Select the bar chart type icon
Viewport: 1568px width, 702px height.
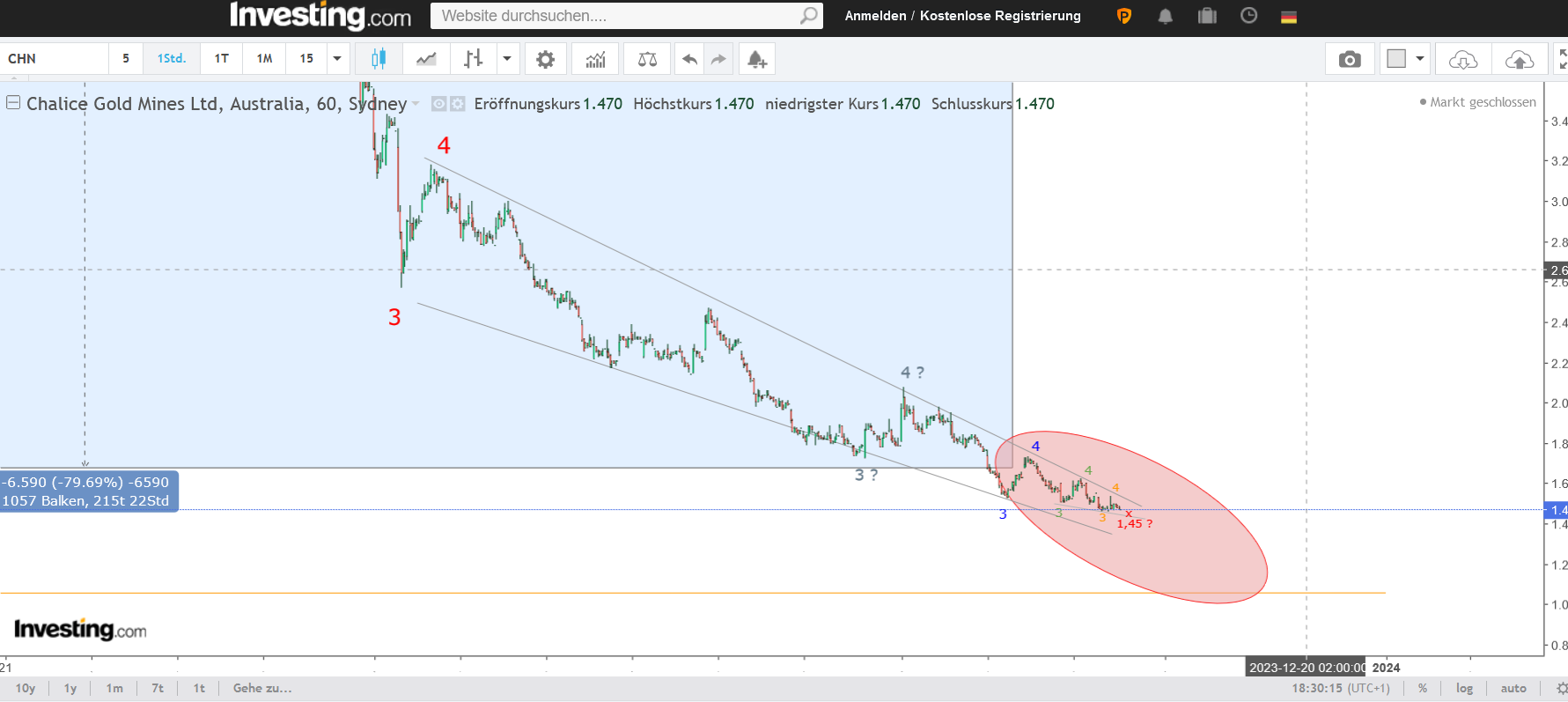(x=474, y=59)
